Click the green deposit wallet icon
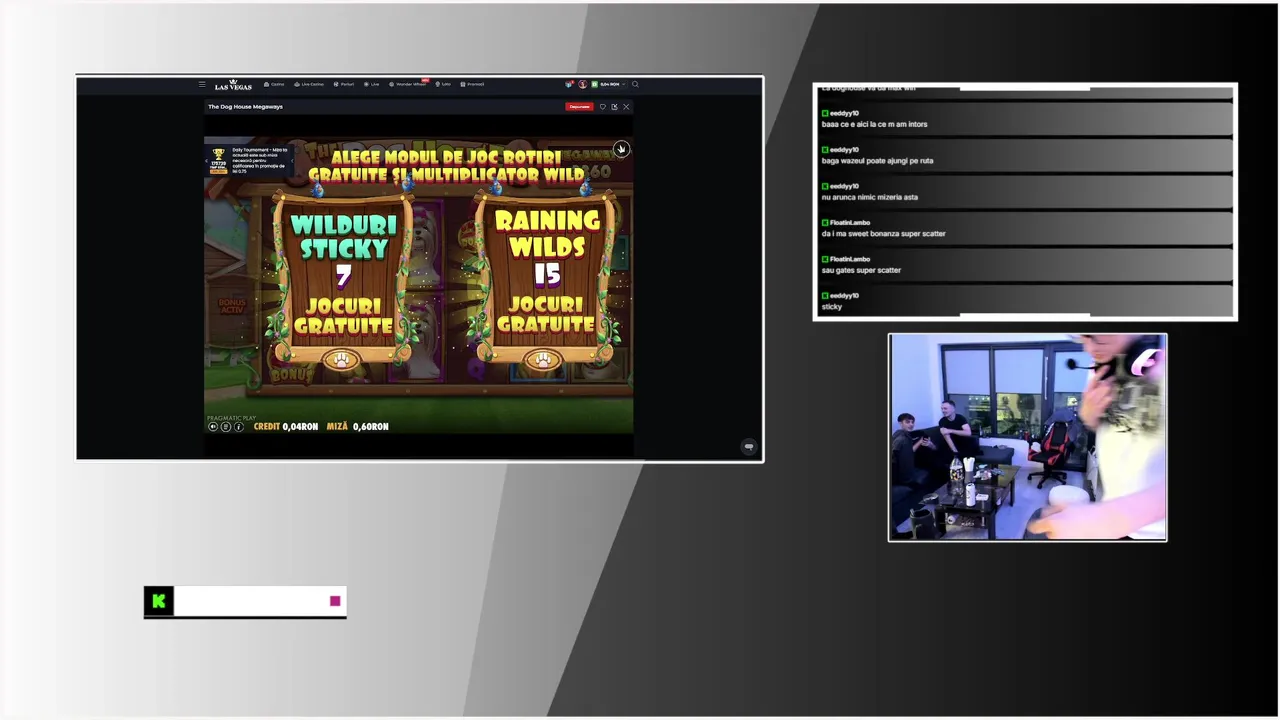Viewport: 1280px width, 720px height. pos(594,84)
